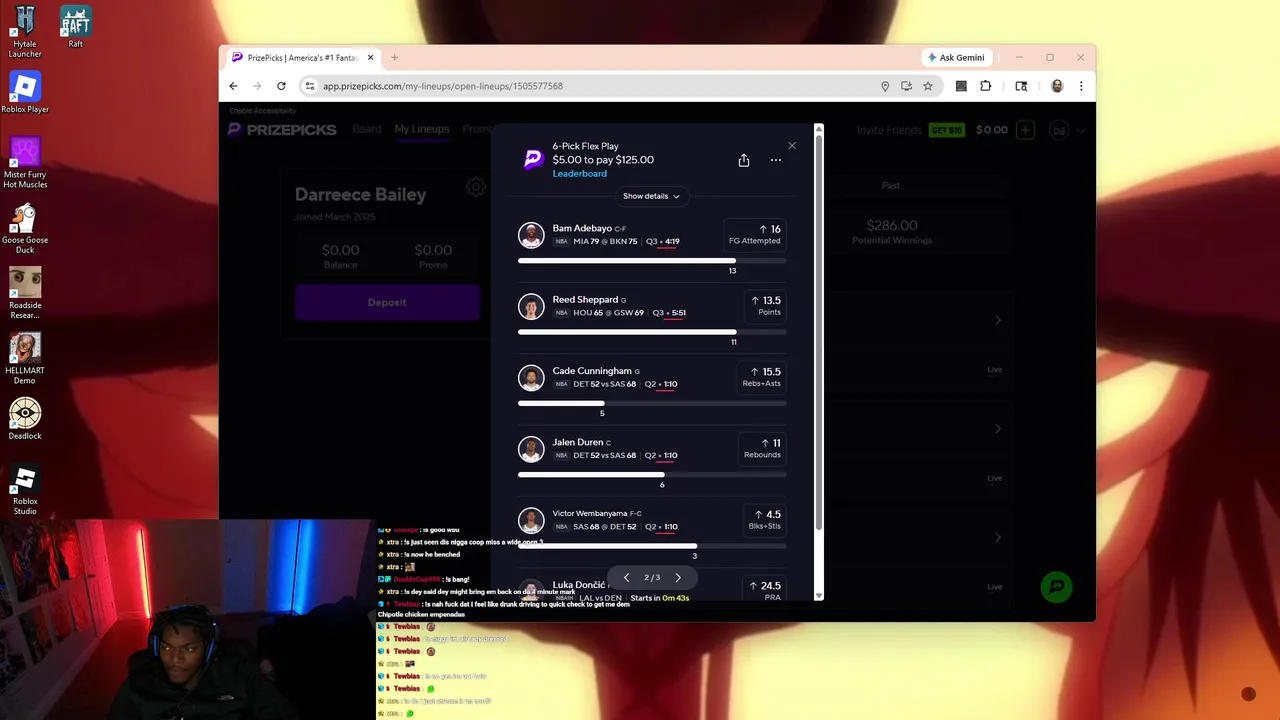
Task: Close the lineup details modal
Action: (792, 146)
